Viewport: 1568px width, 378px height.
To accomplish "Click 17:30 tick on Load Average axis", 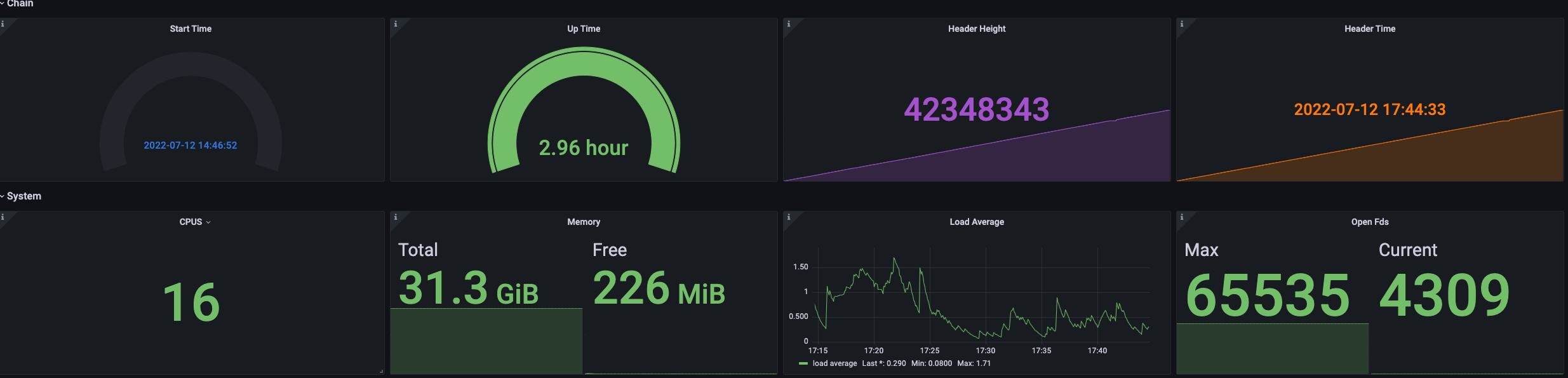I will [986, 351].
